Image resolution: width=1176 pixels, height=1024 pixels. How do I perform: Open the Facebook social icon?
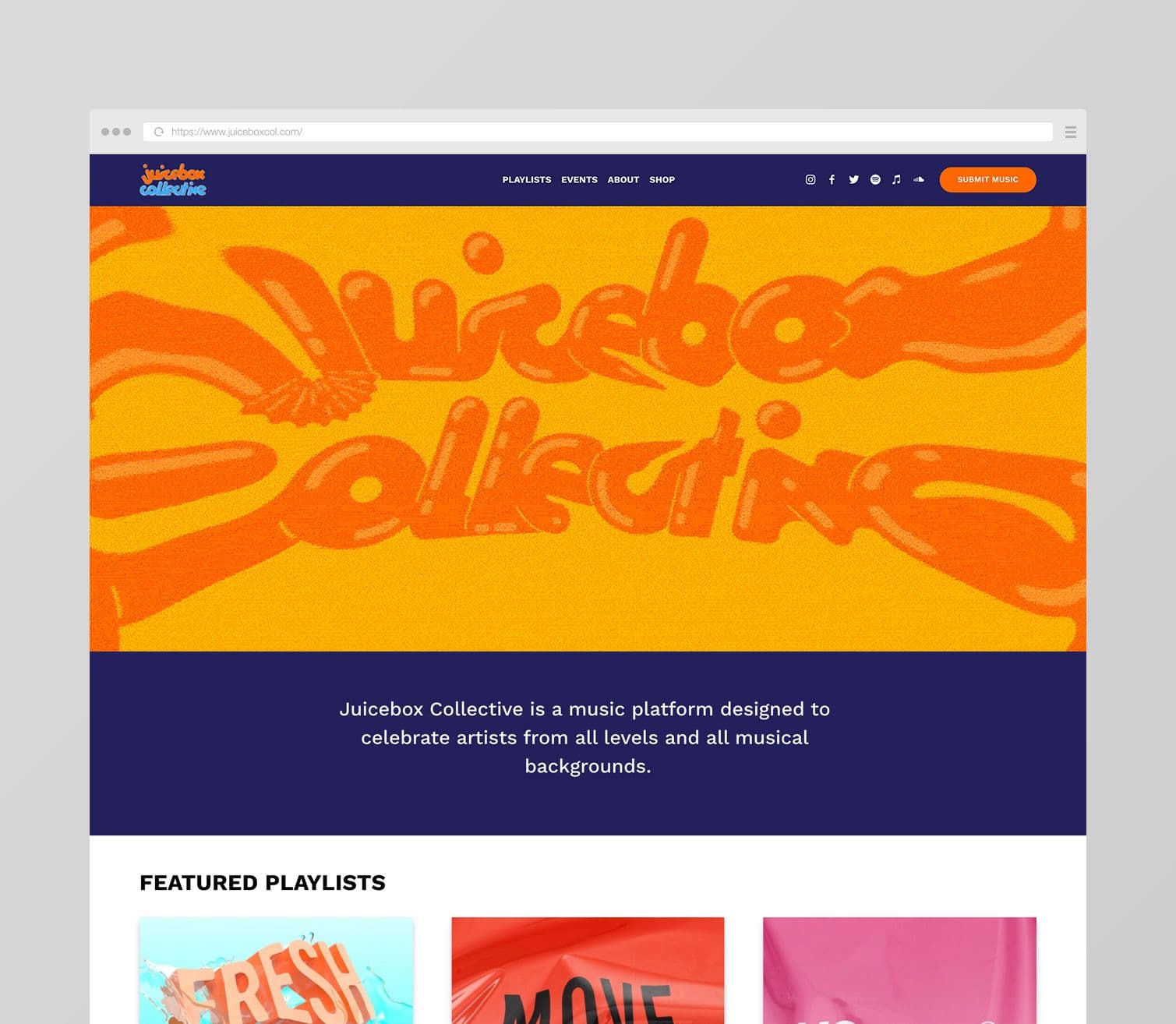832,179
